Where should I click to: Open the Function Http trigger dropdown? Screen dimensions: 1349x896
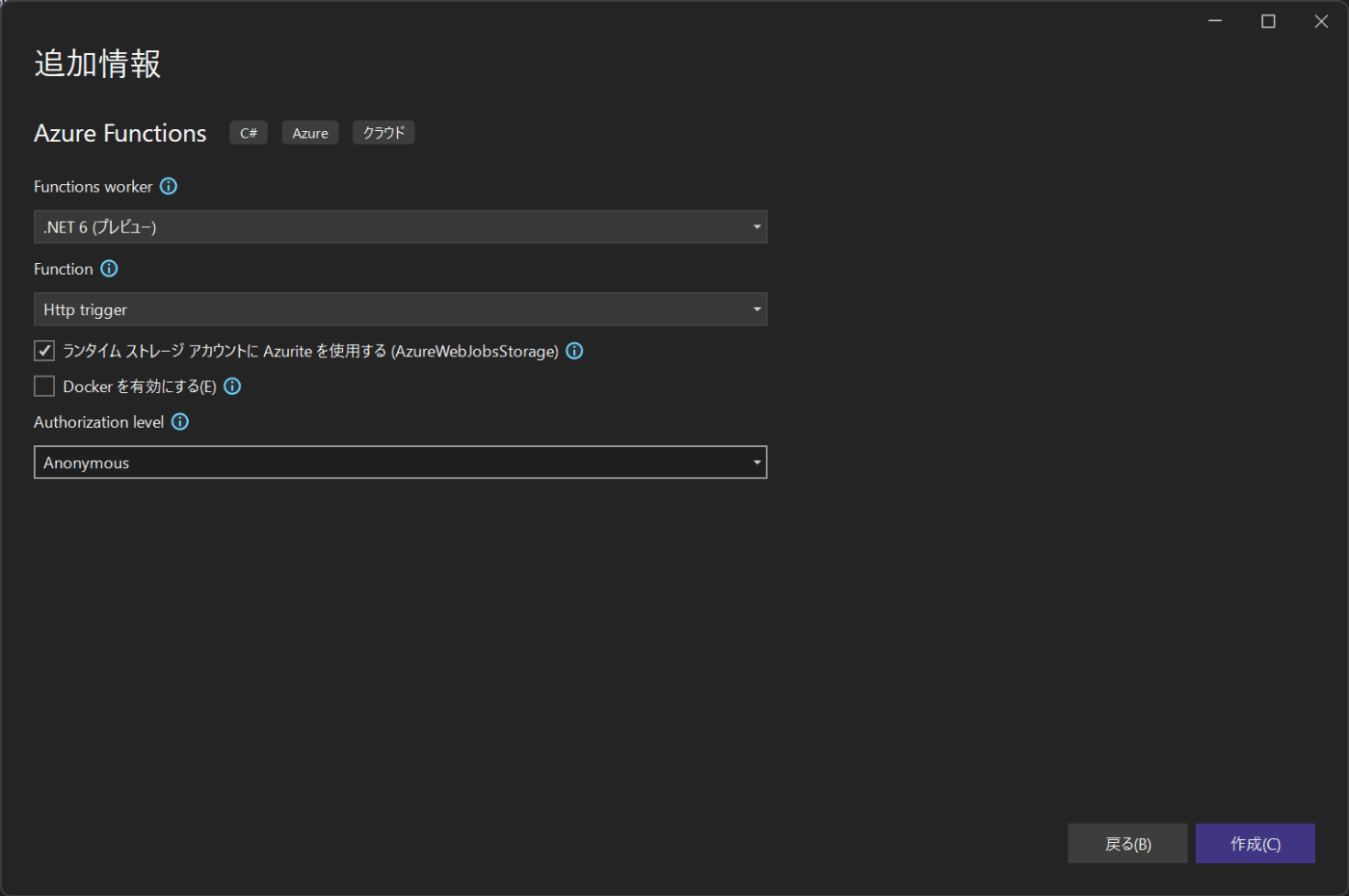[x=400, y=309]
